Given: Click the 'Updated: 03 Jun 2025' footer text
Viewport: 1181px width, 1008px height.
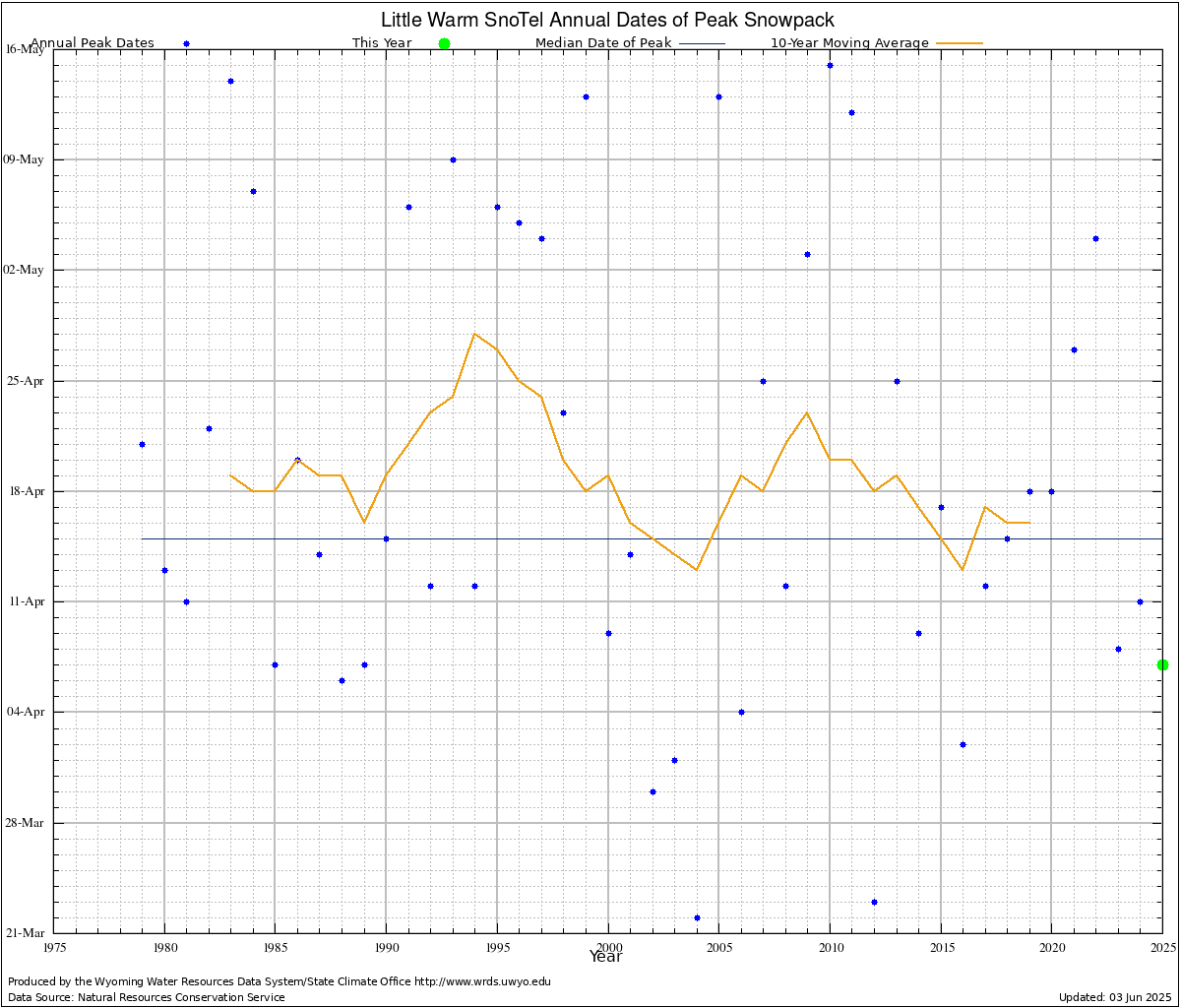Looking at the screenshot, I should (x=1115, y=997).
